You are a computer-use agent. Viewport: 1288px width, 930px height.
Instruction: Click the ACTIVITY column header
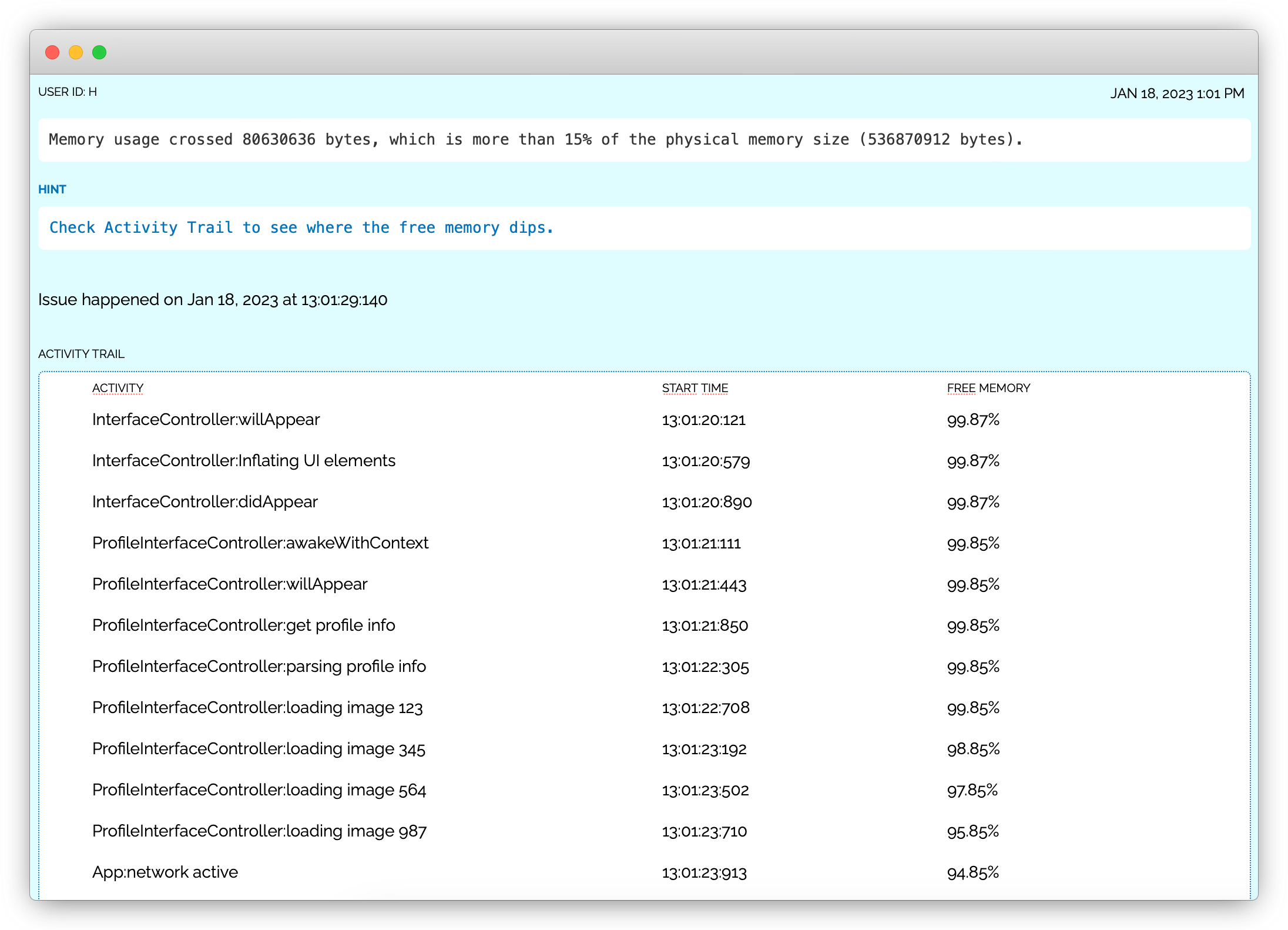point(118,388)
